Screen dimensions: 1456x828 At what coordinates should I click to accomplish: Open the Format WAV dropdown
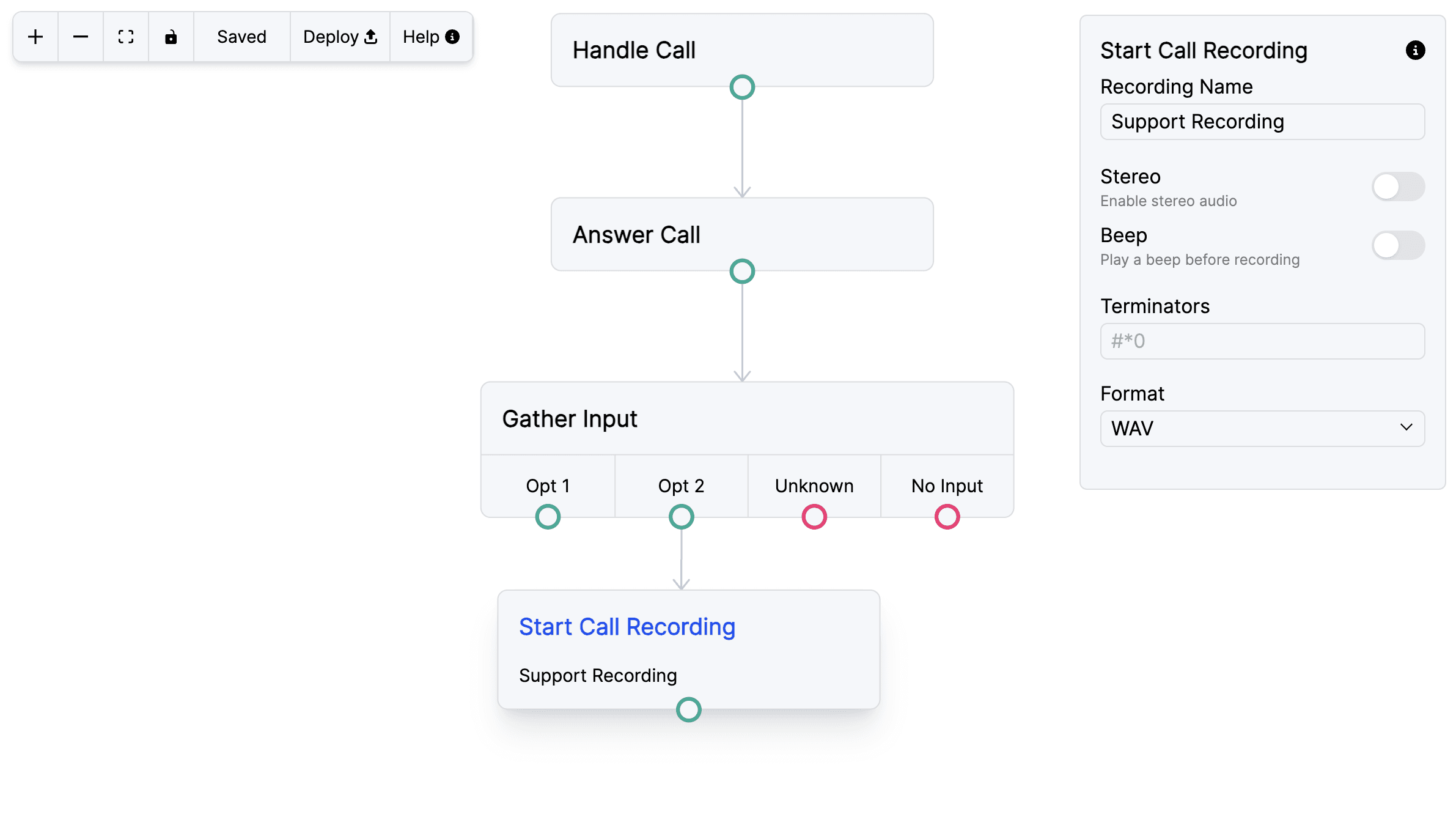pyautogui.click(x=1262, y=429)
